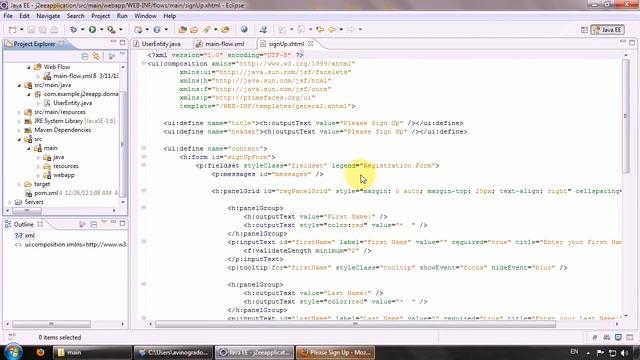Expand the webapp folder node

pos(38,176)
